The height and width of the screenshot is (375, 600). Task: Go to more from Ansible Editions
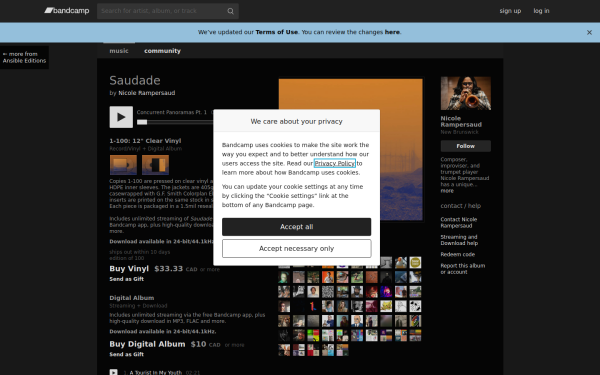click(24, 57)
